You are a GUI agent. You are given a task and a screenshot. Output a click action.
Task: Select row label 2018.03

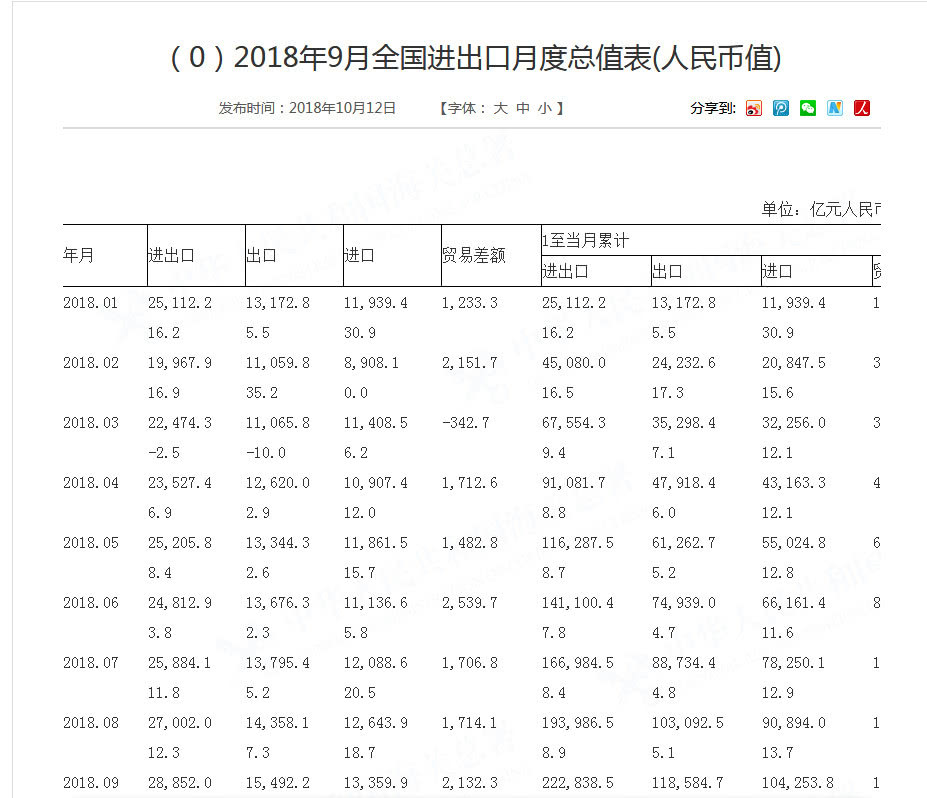(x=91, y=423)
